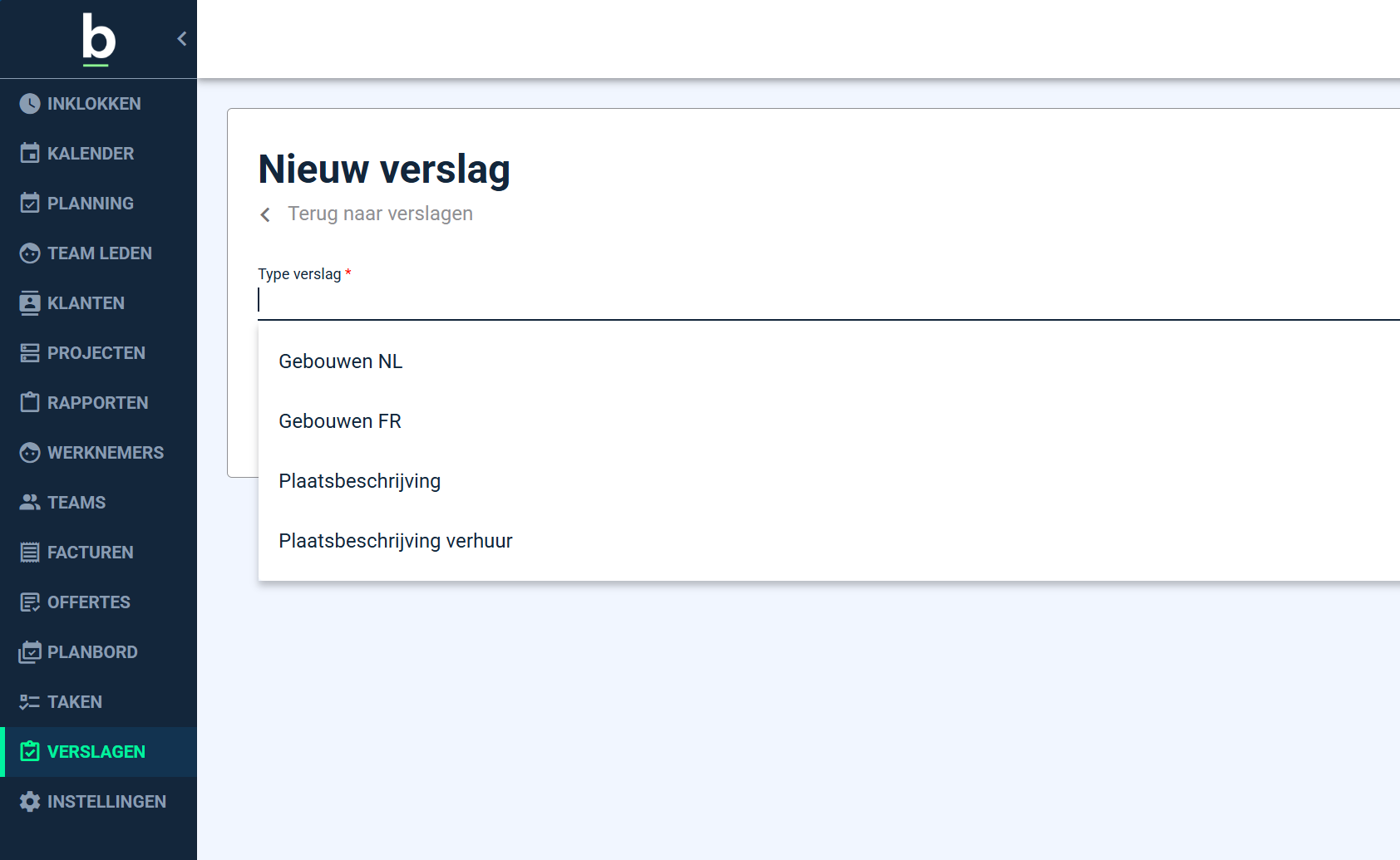This screenshot has width=1400, height=860.
Task: Collapse the sidebar with the chevron arrow
Action: coord(182,39)
